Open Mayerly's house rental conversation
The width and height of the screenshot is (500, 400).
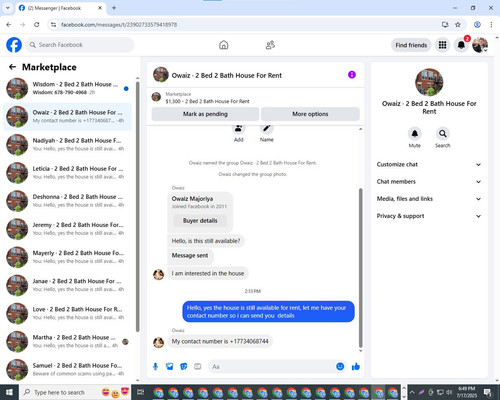click(x=67, y=257)
